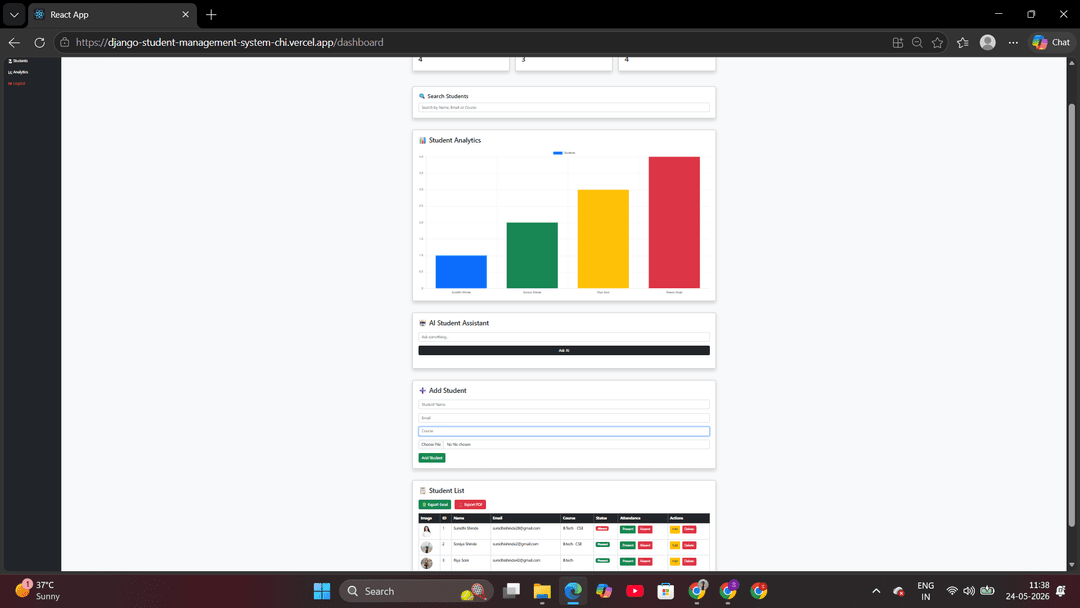1080x608 pixels.
Task: Open Microsoft Store from the taskbar
Action: point(665,591)
